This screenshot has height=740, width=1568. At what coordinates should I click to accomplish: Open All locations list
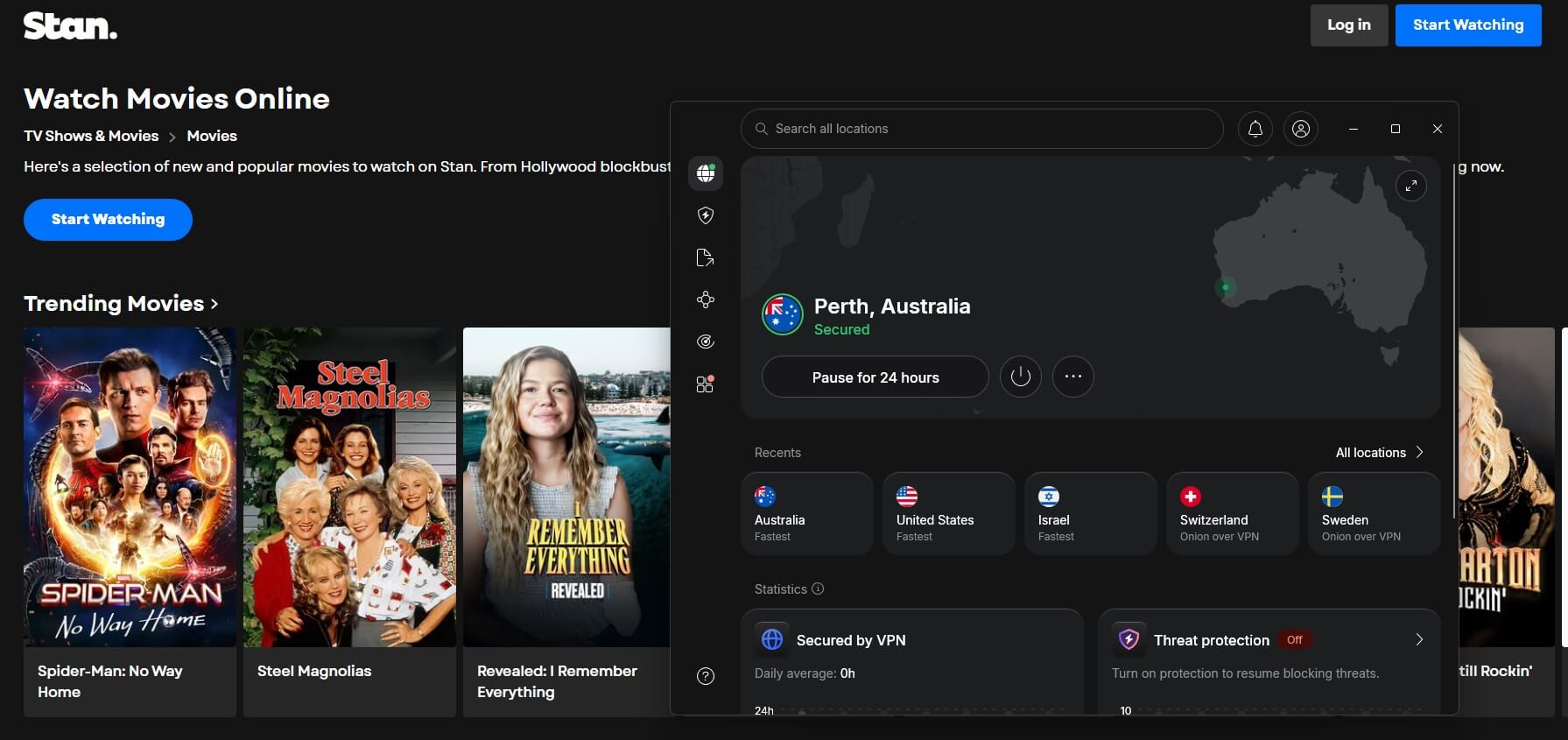pos(1380,453)
